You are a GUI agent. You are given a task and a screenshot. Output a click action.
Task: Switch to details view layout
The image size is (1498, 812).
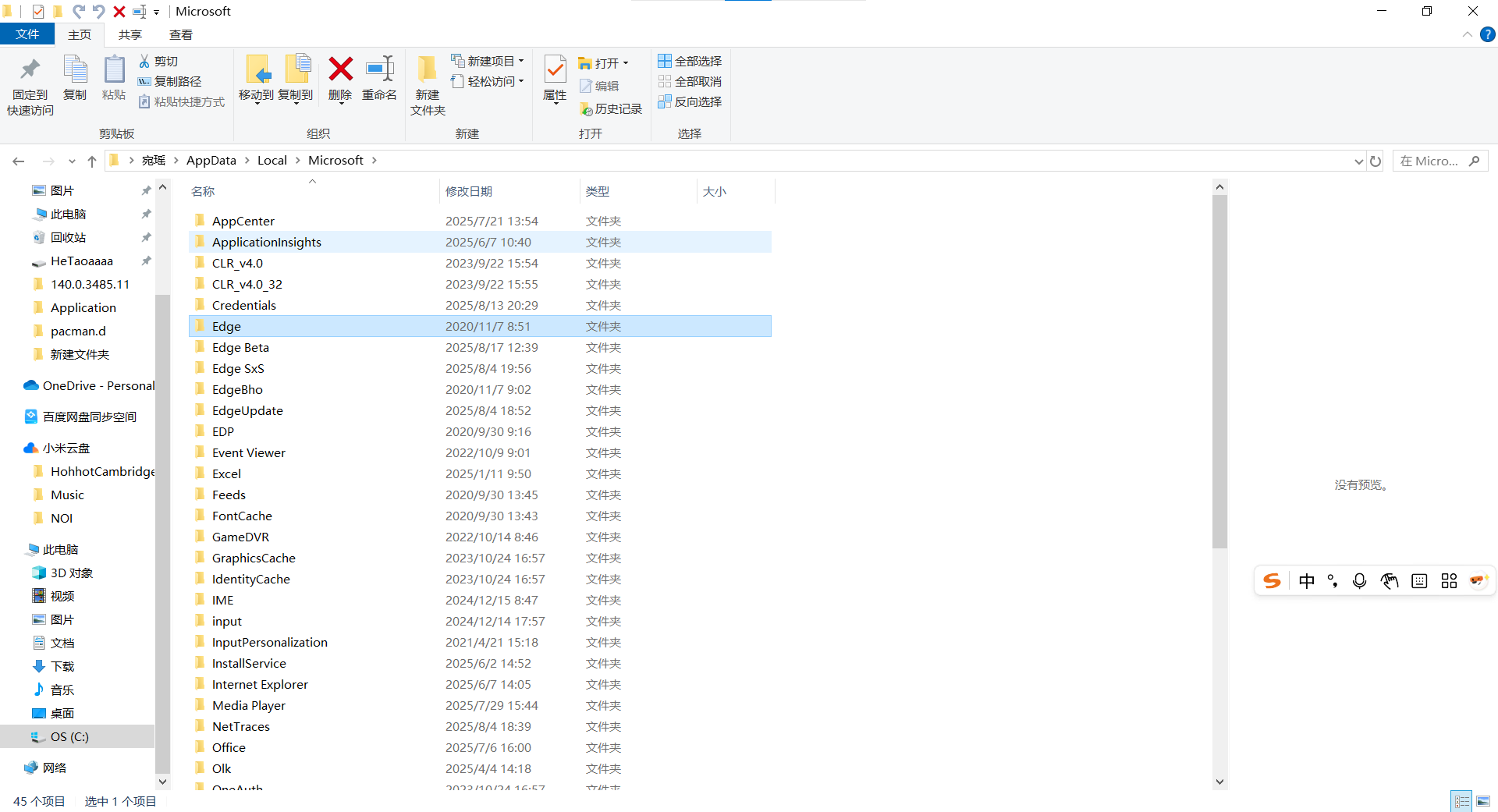pyautogui.click(x=1461, y=801)
